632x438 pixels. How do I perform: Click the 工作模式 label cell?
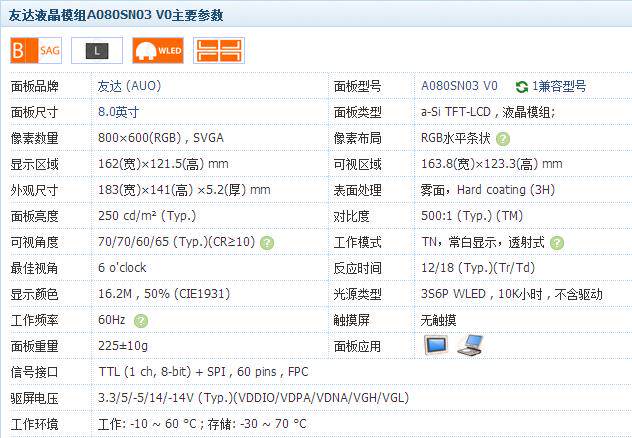tap(358, 242)
